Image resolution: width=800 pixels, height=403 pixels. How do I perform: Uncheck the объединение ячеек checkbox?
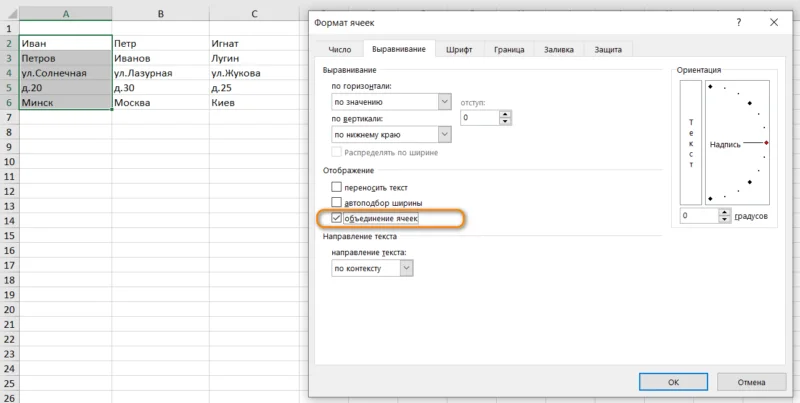[x=337, y=217]
